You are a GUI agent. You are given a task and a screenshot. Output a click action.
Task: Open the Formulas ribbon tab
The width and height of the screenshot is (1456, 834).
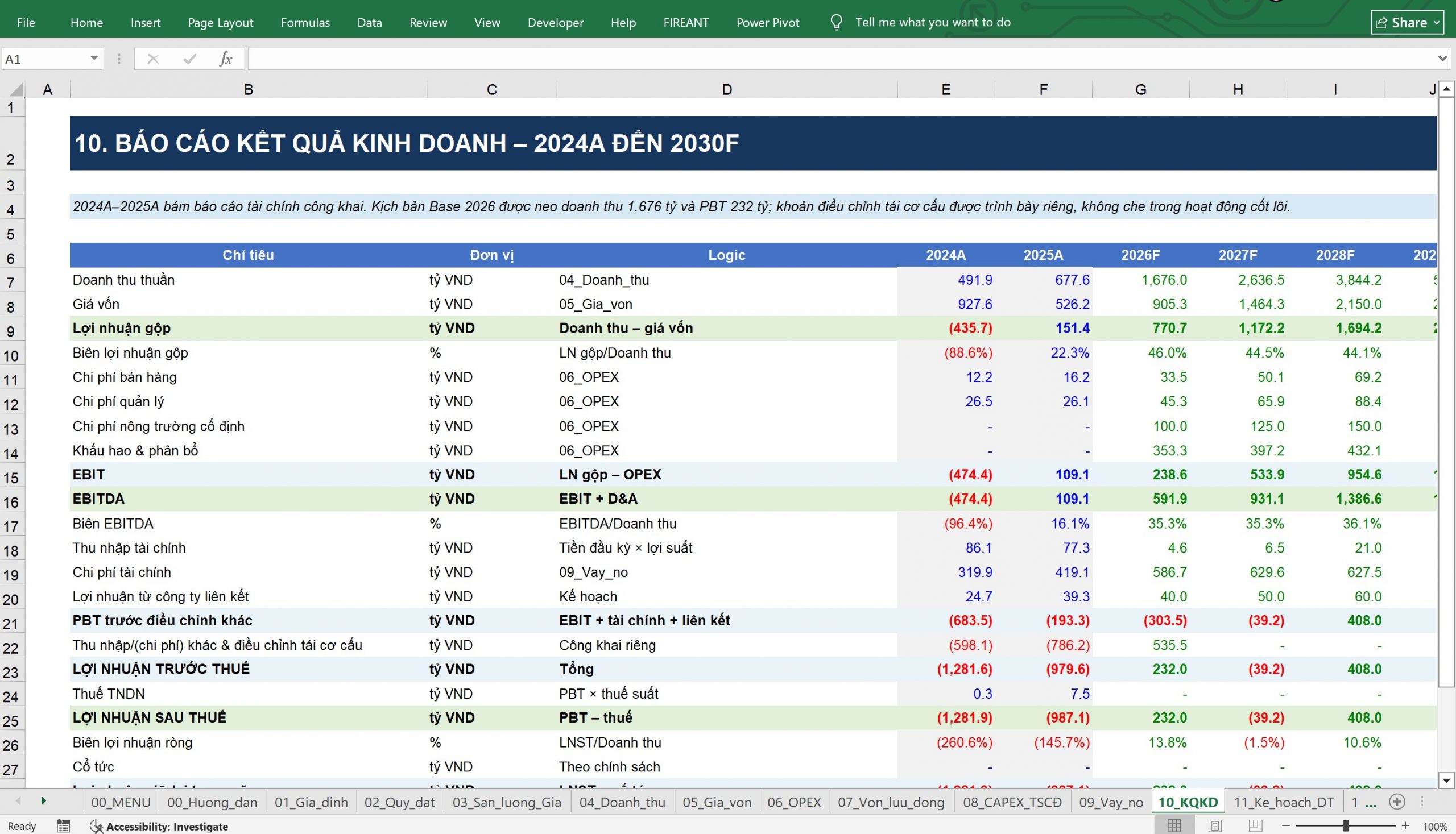coord(305,22)
